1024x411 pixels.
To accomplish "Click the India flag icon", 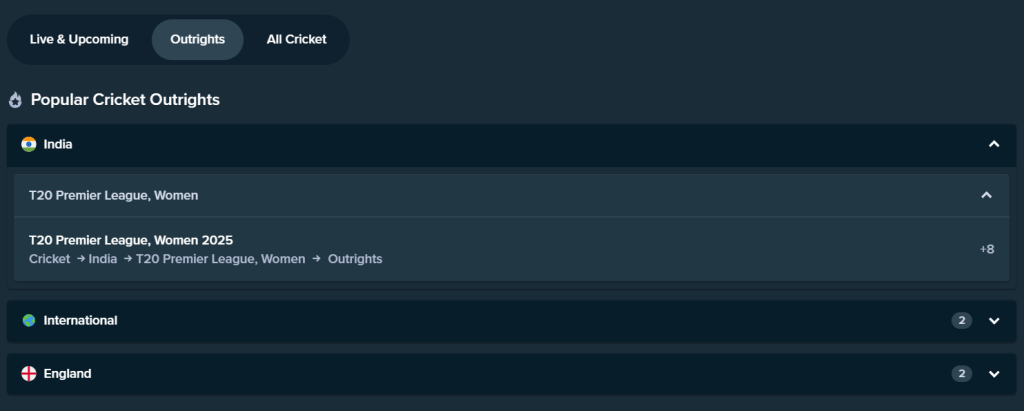I will coord(28,144).
